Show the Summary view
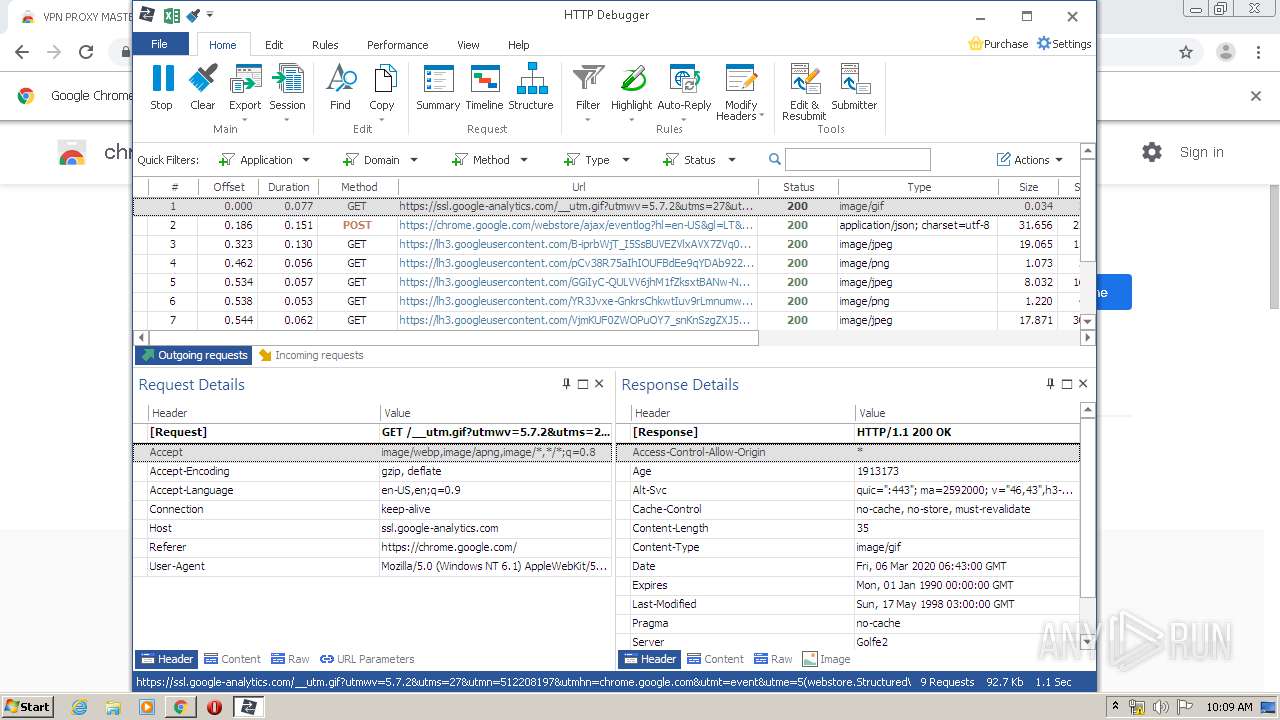The height and width of the screenshot is (720, 1280). [438, 87]
